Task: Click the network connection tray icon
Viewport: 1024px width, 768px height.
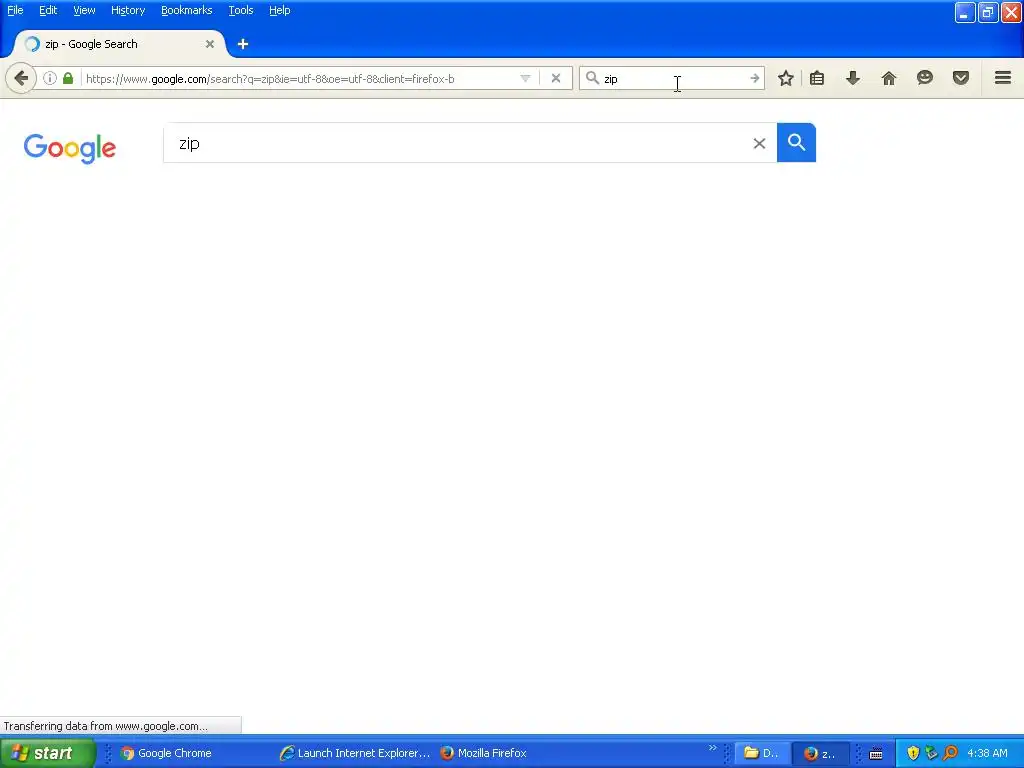Action: coord(931,753)
